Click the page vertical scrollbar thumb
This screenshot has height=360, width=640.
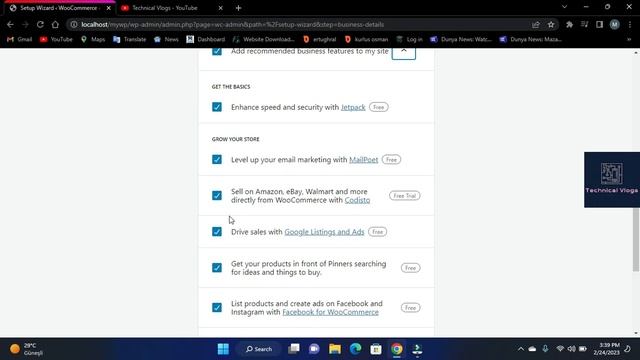[636, 239]
